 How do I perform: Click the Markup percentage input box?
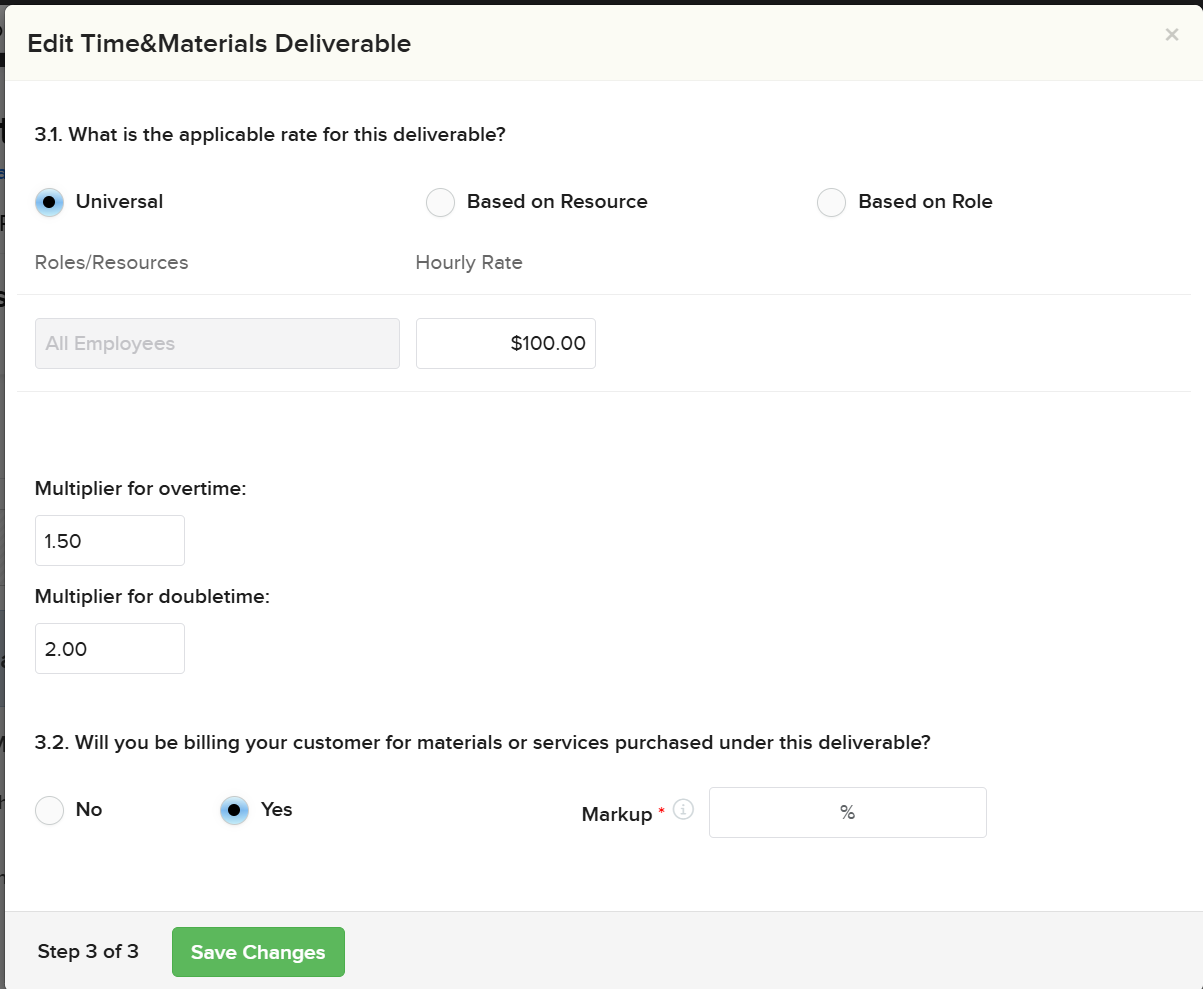(847, 812)
